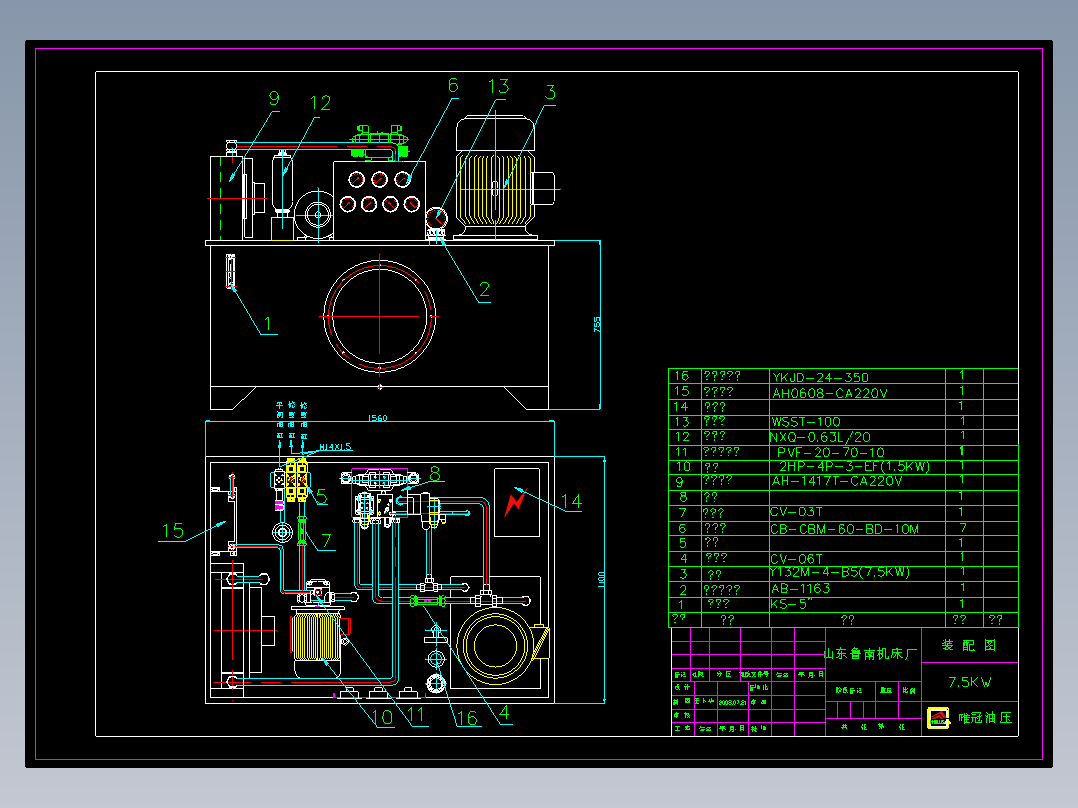Select callout number 2 on the drawing
Screen dimensions: 1078x808
[x=484, y=290]
